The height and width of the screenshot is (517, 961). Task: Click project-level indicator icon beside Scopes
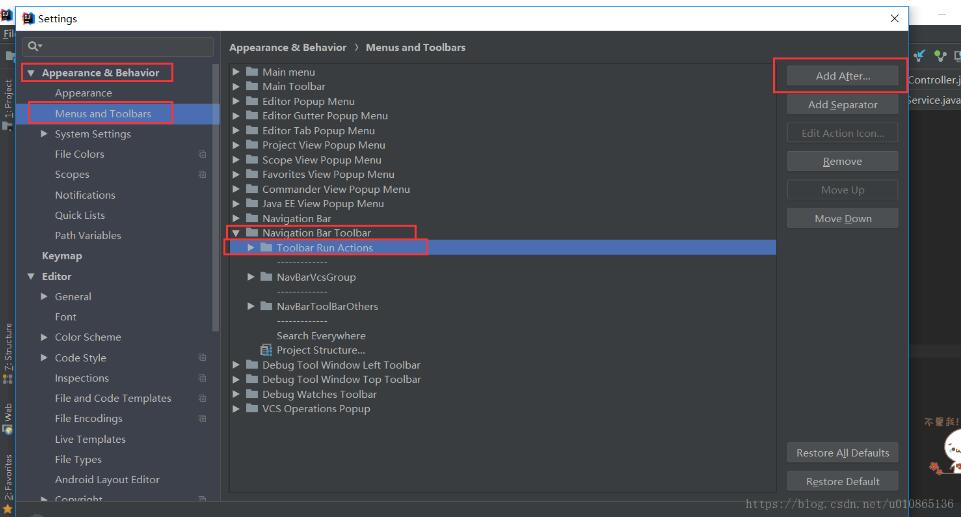coord(202,175)
